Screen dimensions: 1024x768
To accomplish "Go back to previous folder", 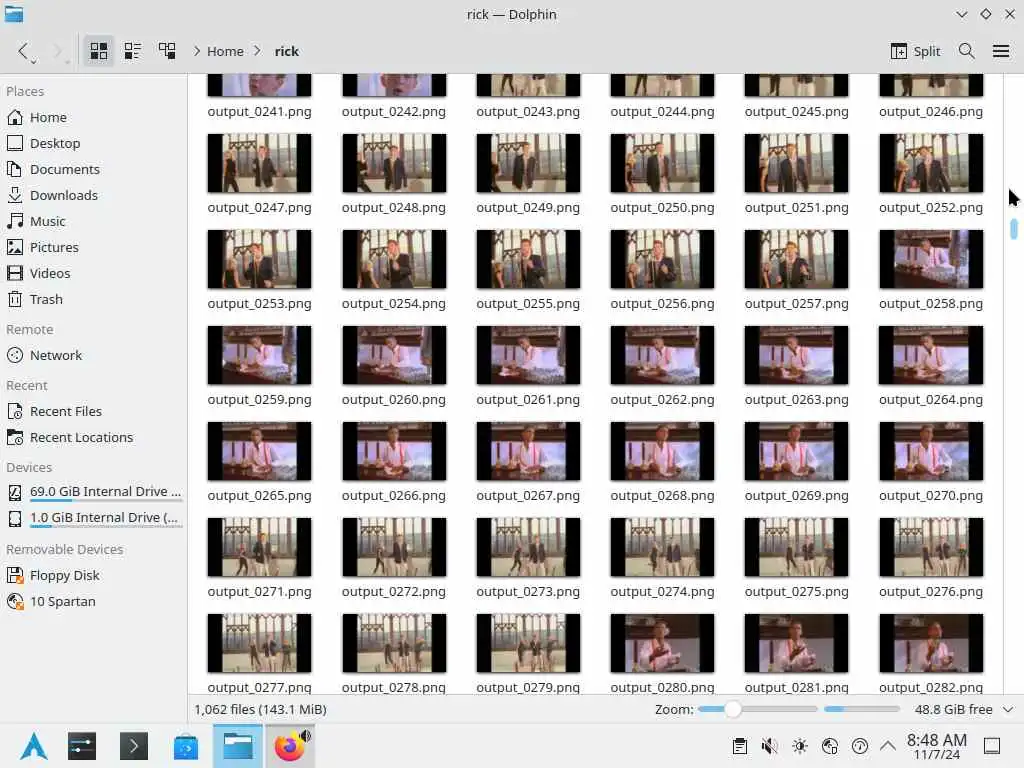I will click(24, 51).
